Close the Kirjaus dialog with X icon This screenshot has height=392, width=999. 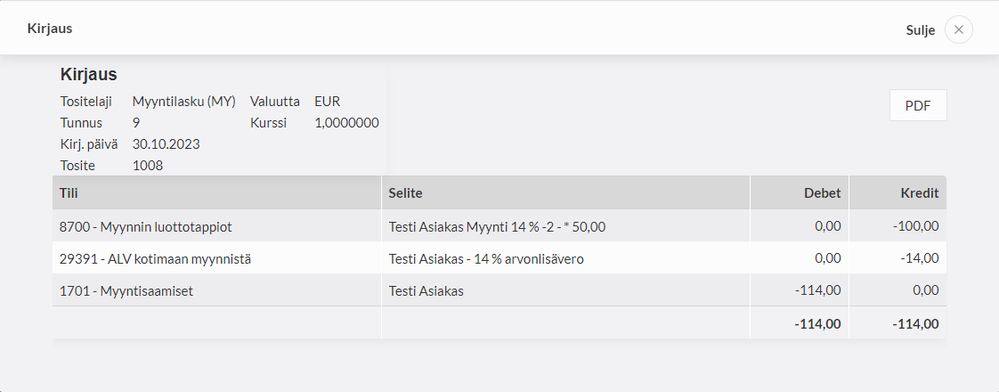click(x=958, y=30)
